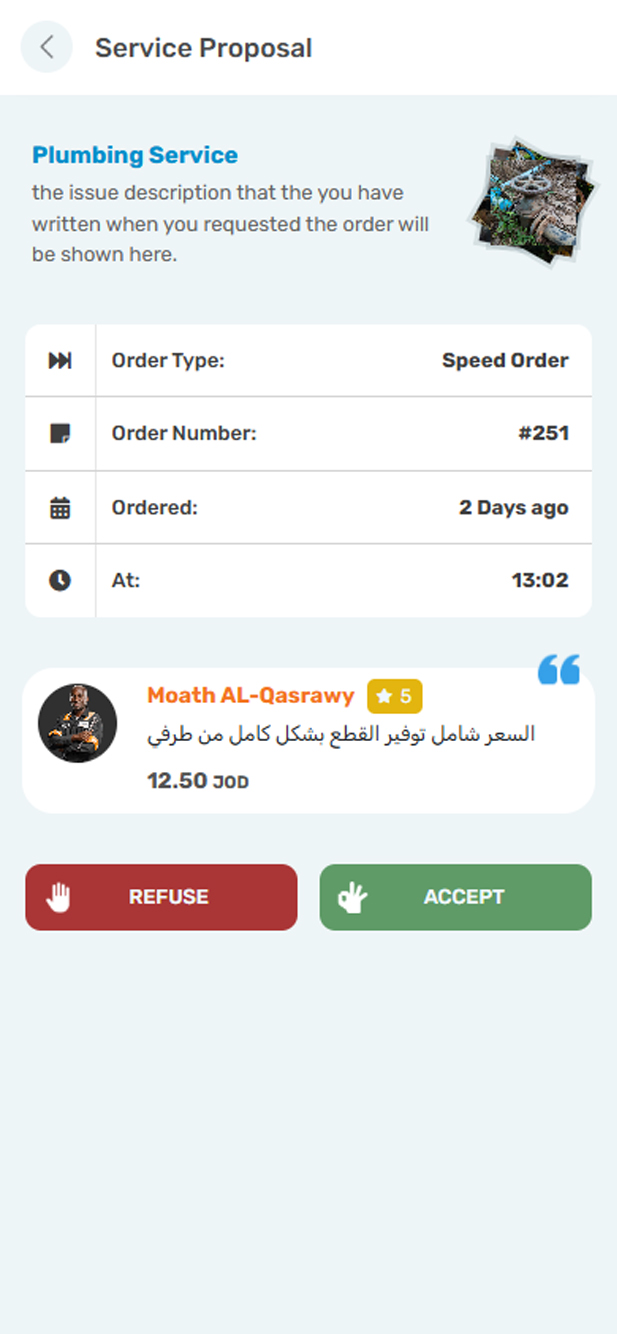Select the star inside the rating badge

coord(384,695)
